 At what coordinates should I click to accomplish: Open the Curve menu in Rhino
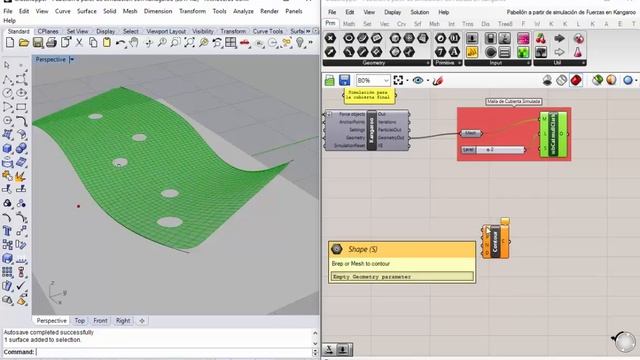[x=62, y=11]
